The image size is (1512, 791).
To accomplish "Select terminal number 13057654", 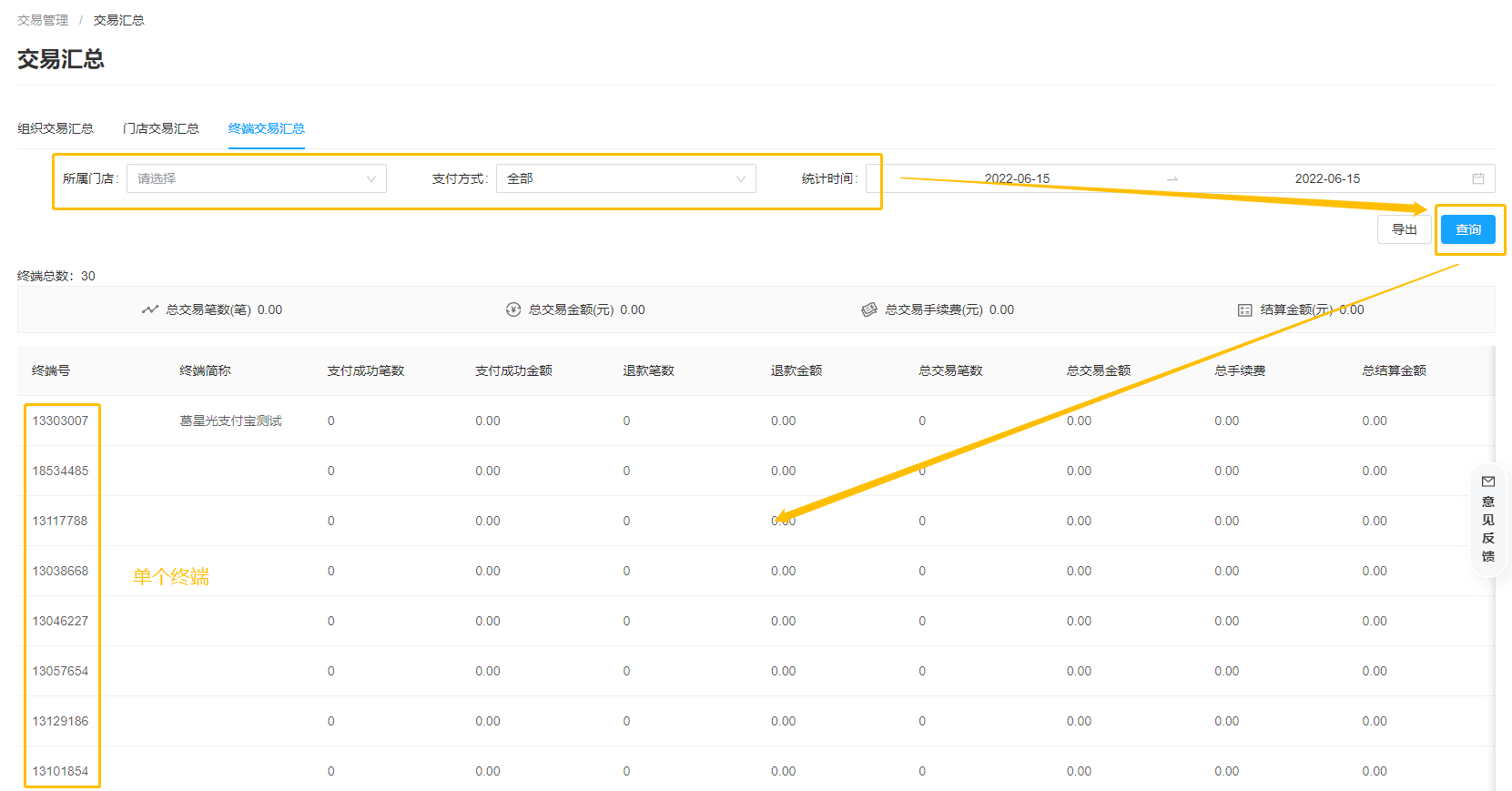I will coord(60,671).
